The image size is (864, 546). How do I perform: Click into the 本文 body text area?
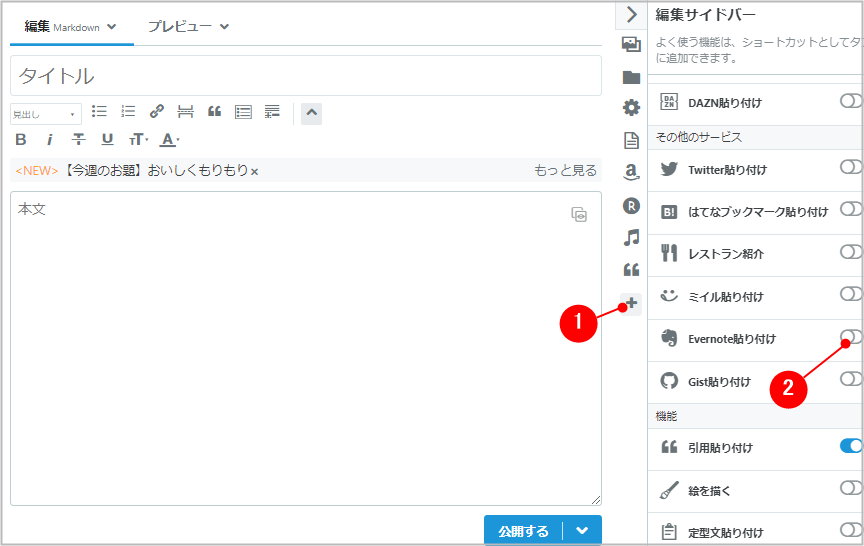click(x=306, y=348)
